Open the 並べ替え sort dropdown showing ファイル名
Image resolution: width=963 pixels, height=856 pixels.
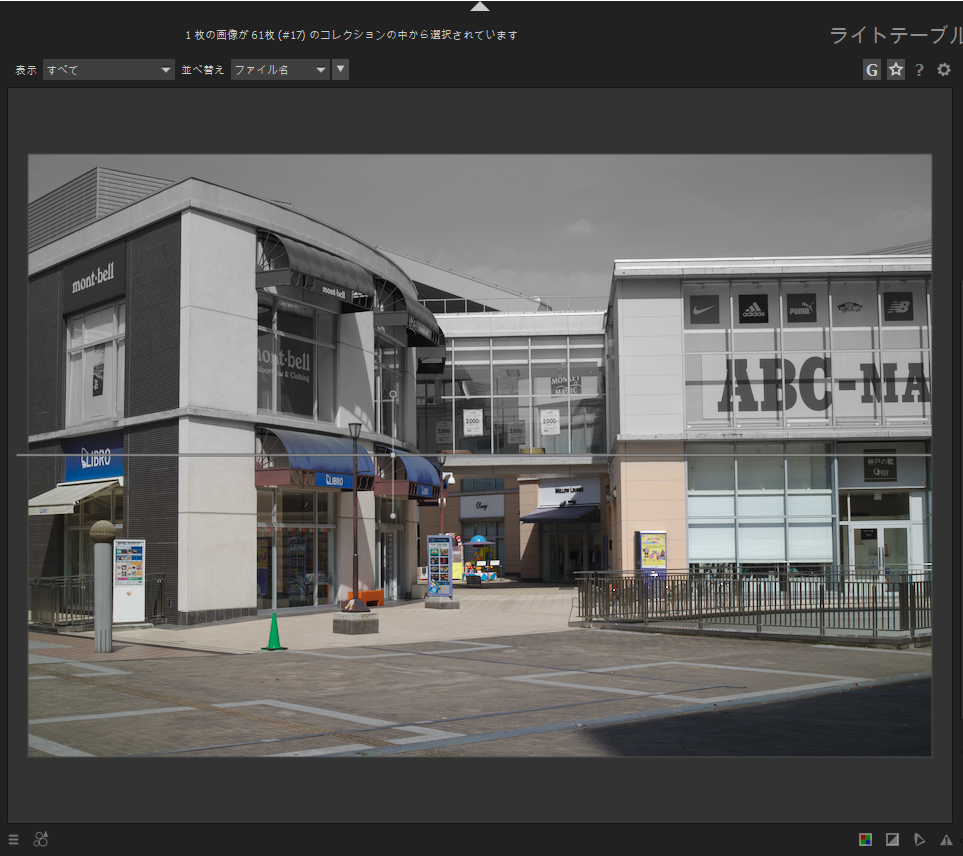[280, 70]
